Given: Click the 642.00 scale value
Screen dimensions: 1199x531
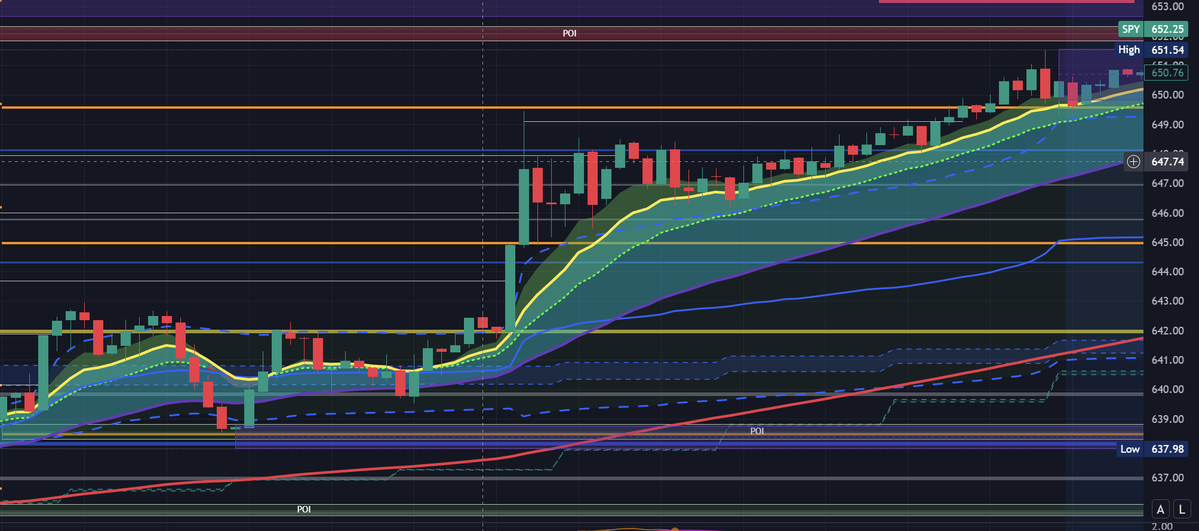Looking at the screenshot, I should [x=1168, y=331].
